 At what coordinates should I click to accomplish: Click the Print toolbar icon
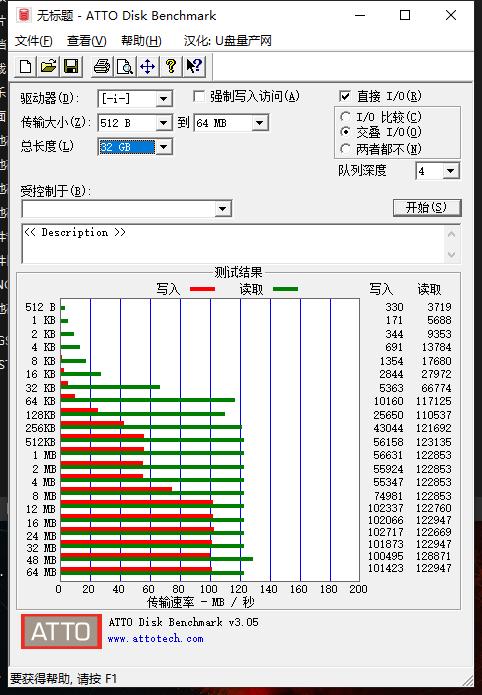102,67
